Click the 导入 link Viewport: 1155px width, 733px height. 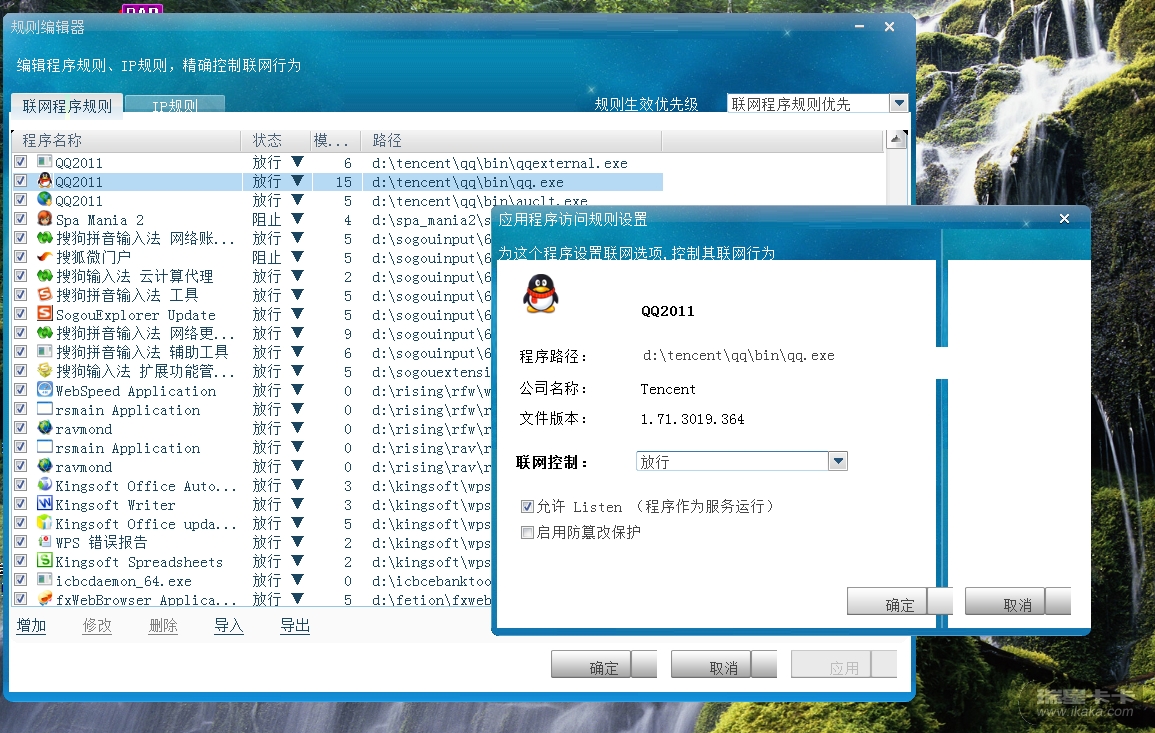click(x=228, y=625)
